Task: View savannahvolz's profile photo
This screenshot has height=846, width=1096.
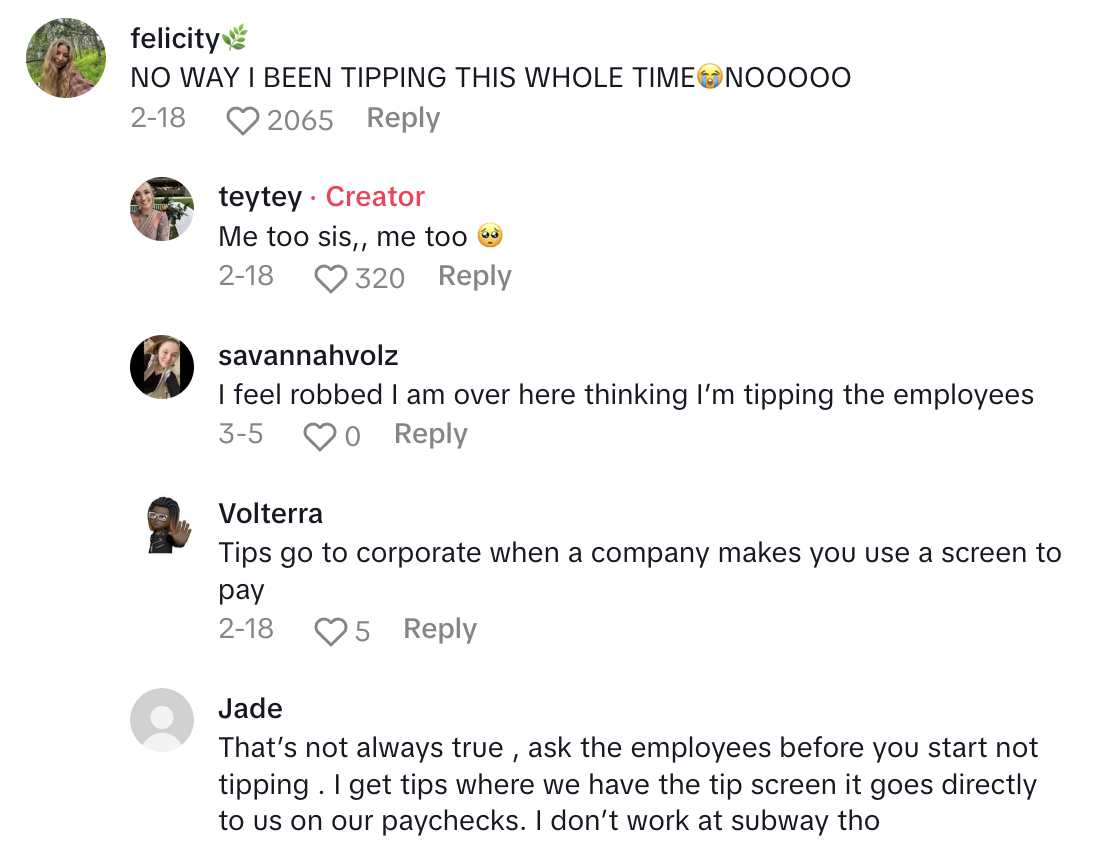Action: (x=162, y=367)
